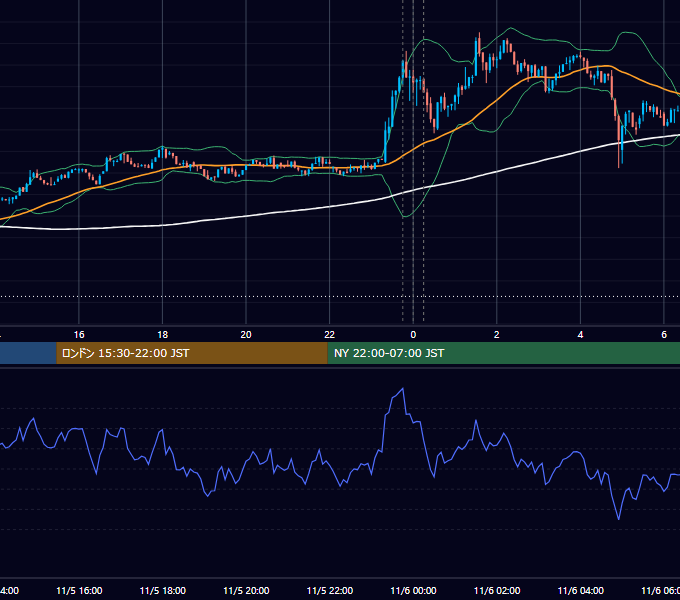
Task: Click the 11/6 02:00 time label
Action: (497, 590)
